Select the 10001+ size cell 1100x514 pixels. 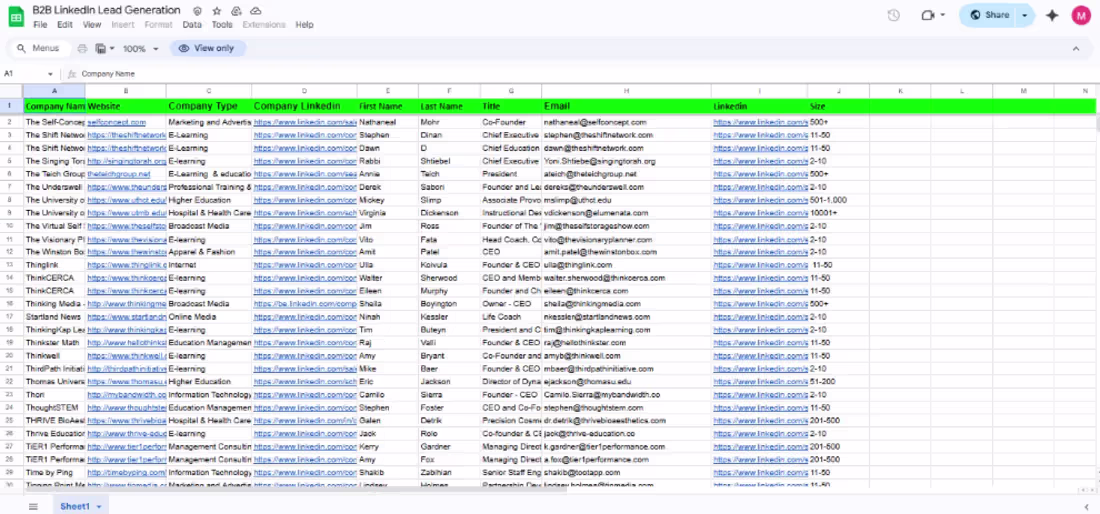point(838,213)
